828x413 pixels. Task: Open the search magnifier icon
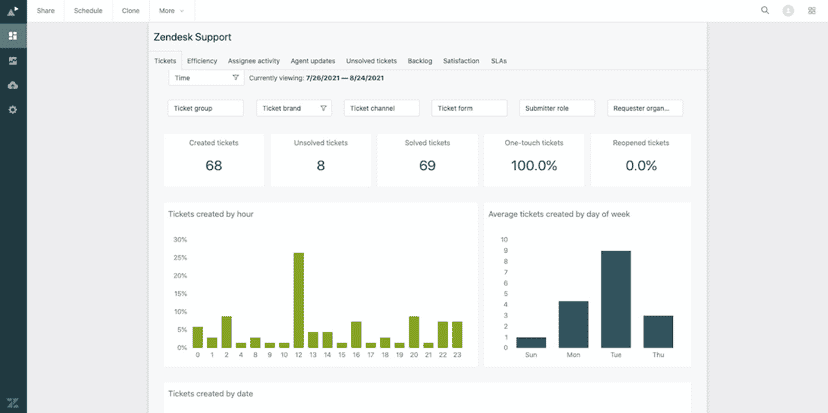point(765,10)
